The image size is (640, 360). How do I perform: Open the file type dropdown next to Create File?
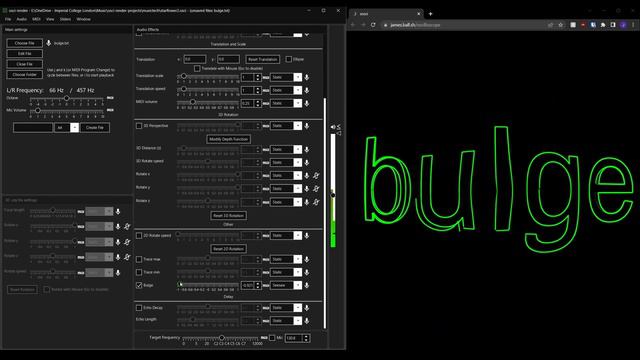[66, 128]
